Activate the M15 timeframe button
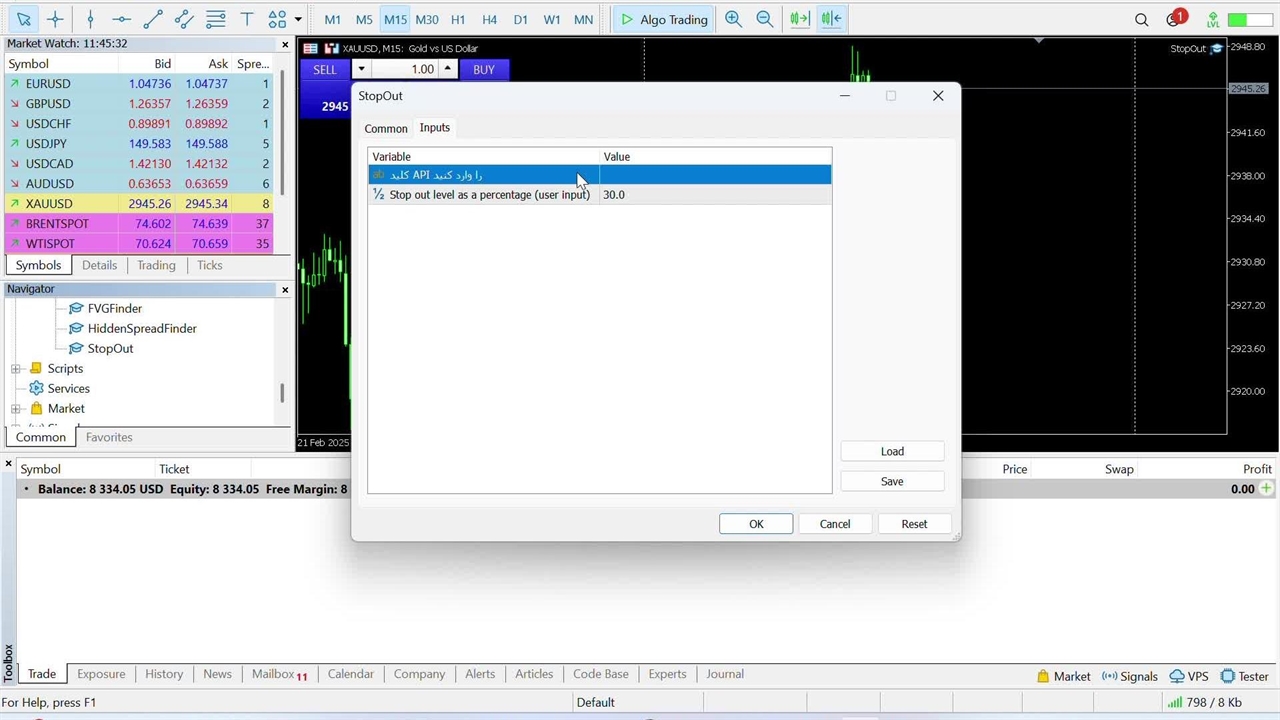This screenshot has width=1280, height=720. point(395,19)
